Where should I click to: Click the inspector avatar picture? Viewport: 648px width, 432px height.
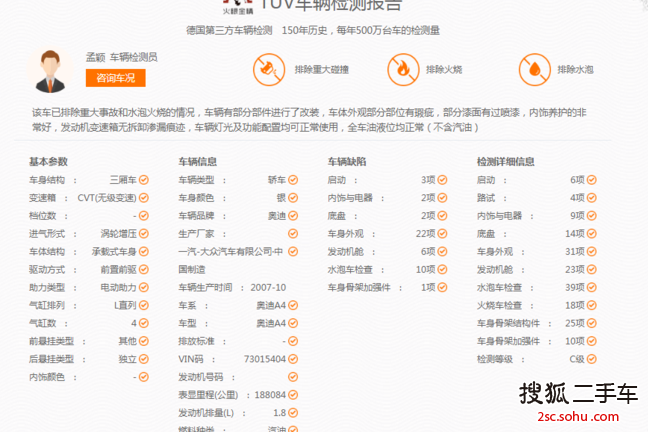(x=50, y=71)
